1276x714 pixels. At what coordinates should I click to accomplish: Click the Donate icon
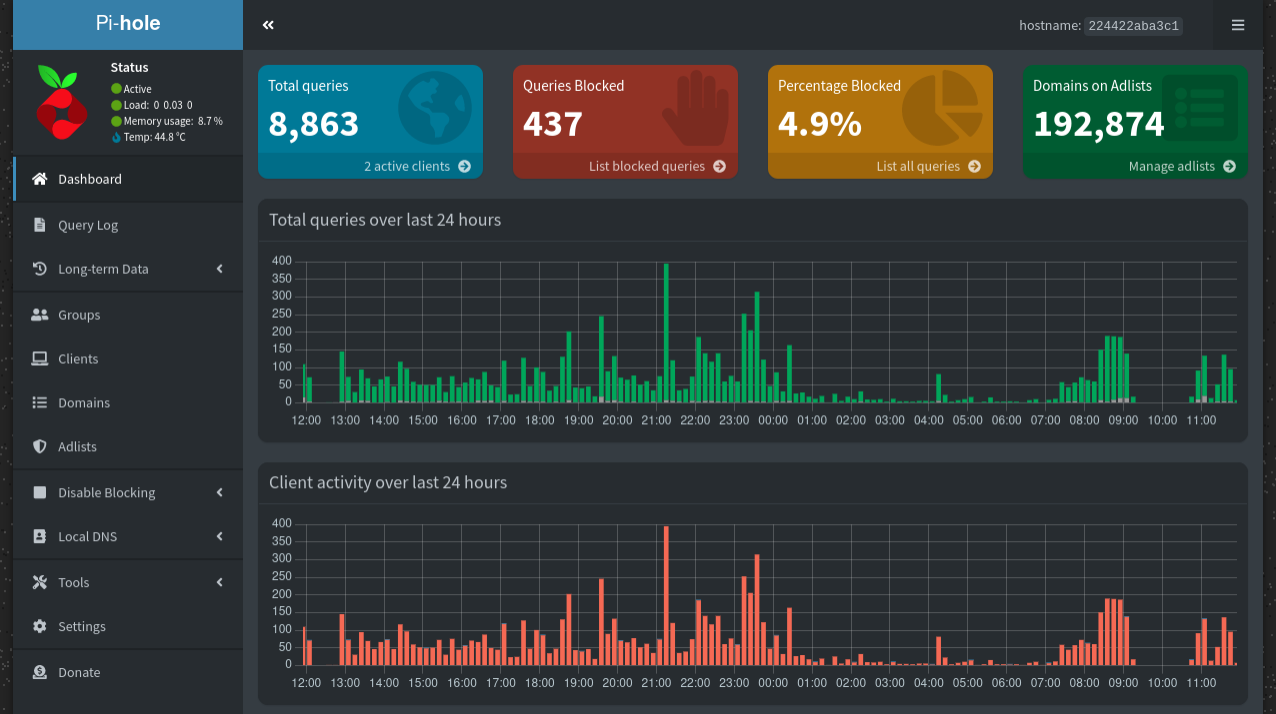[39, 671]
